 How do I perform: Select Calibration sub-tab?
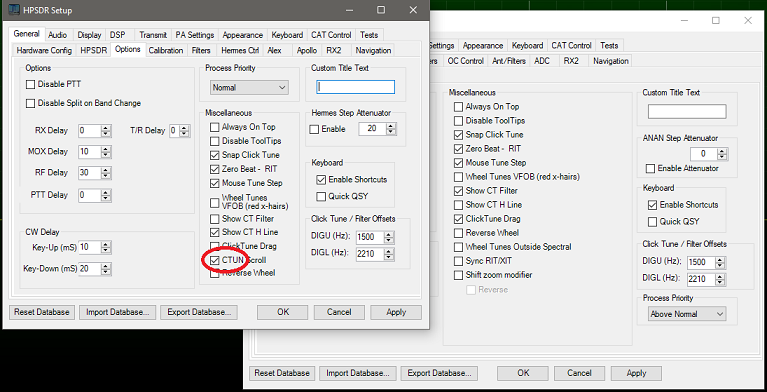[x=166, y=50]
